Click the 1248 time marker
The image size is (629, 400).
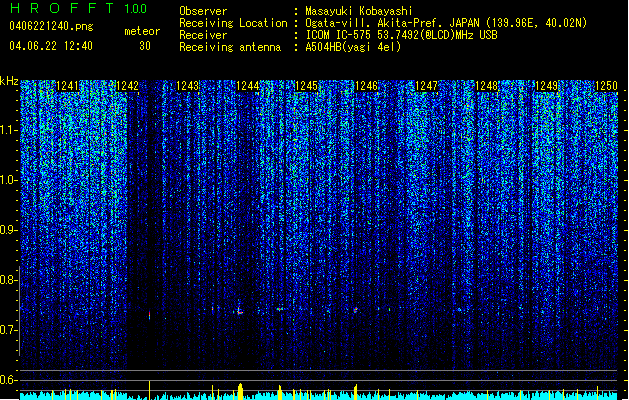(x=487, y=86)
